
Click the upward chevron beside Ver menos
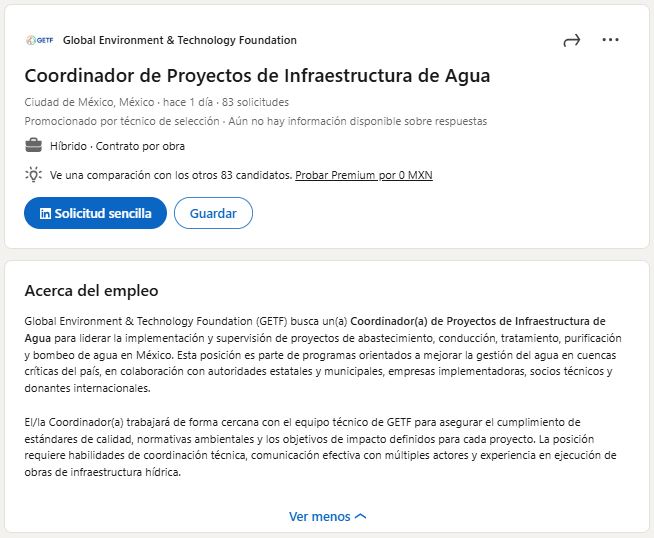pos(361,516)
